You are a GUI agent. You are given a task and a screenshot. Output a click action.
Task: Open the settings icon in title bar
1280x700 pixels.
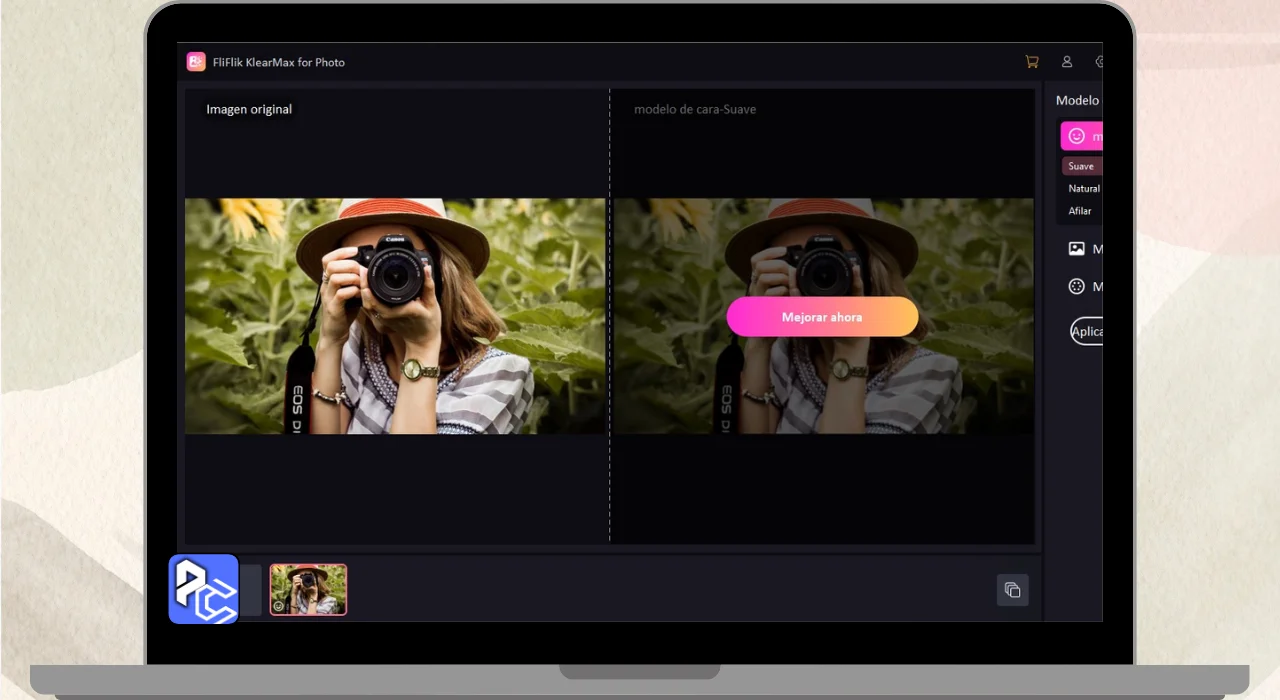[1098, 62]
